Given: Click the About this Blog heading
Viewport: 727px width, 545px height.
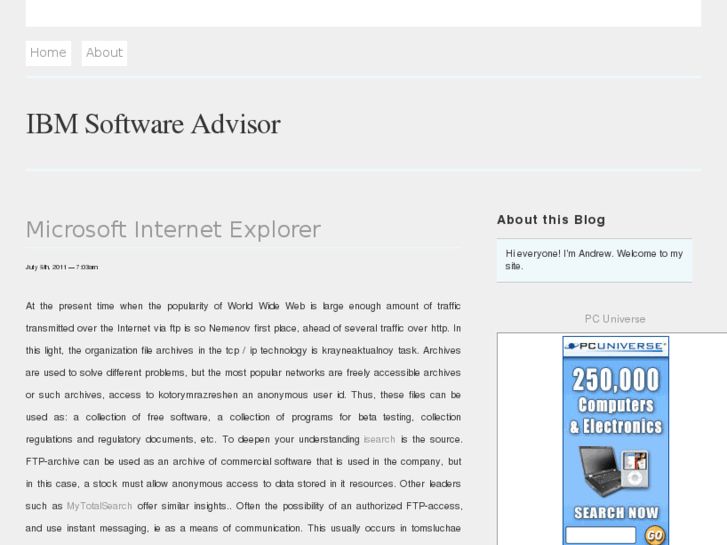Looking at the screenshot, I should click(551, 220).
